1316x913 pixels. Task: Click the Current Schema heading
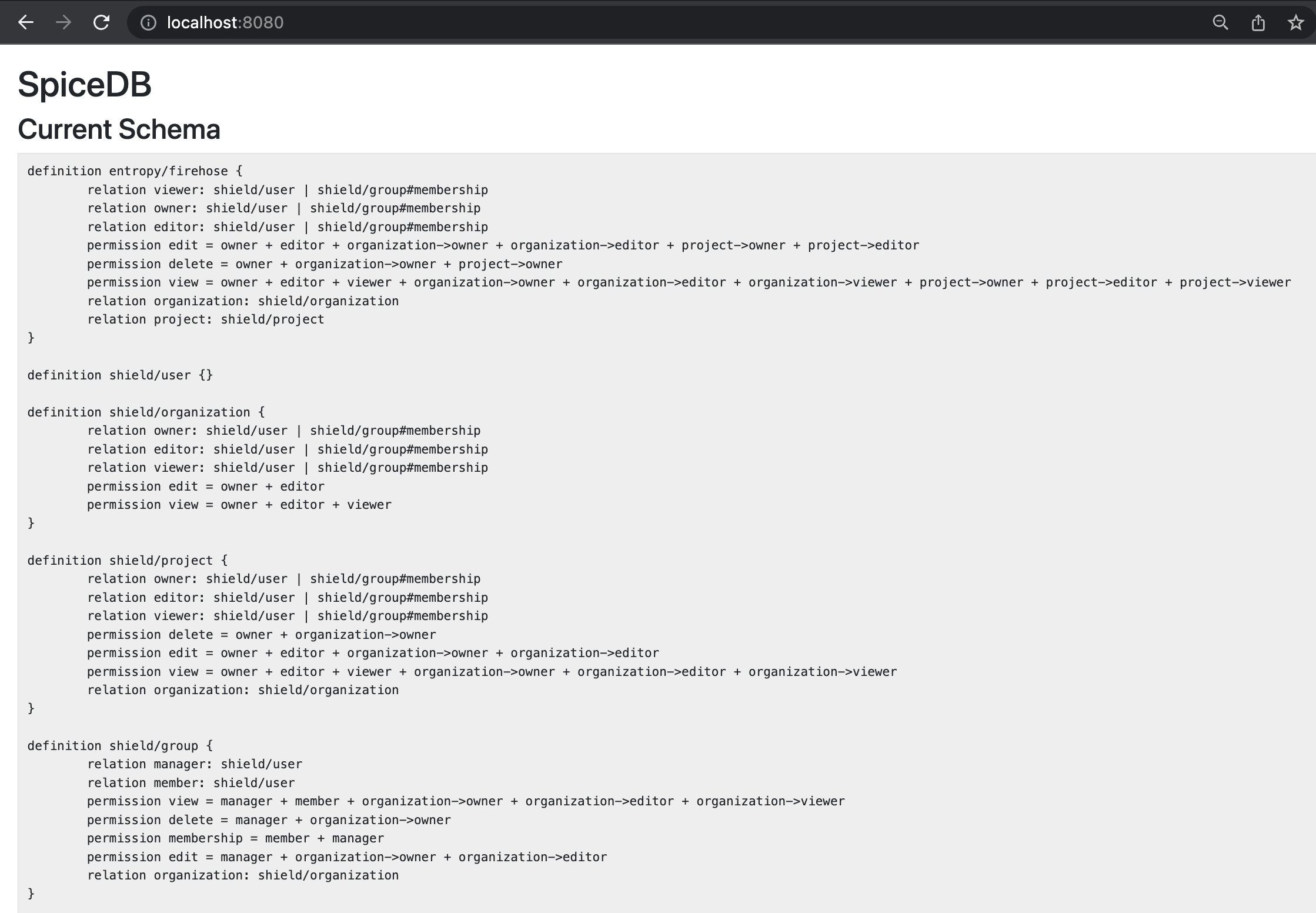pos(119,129)
